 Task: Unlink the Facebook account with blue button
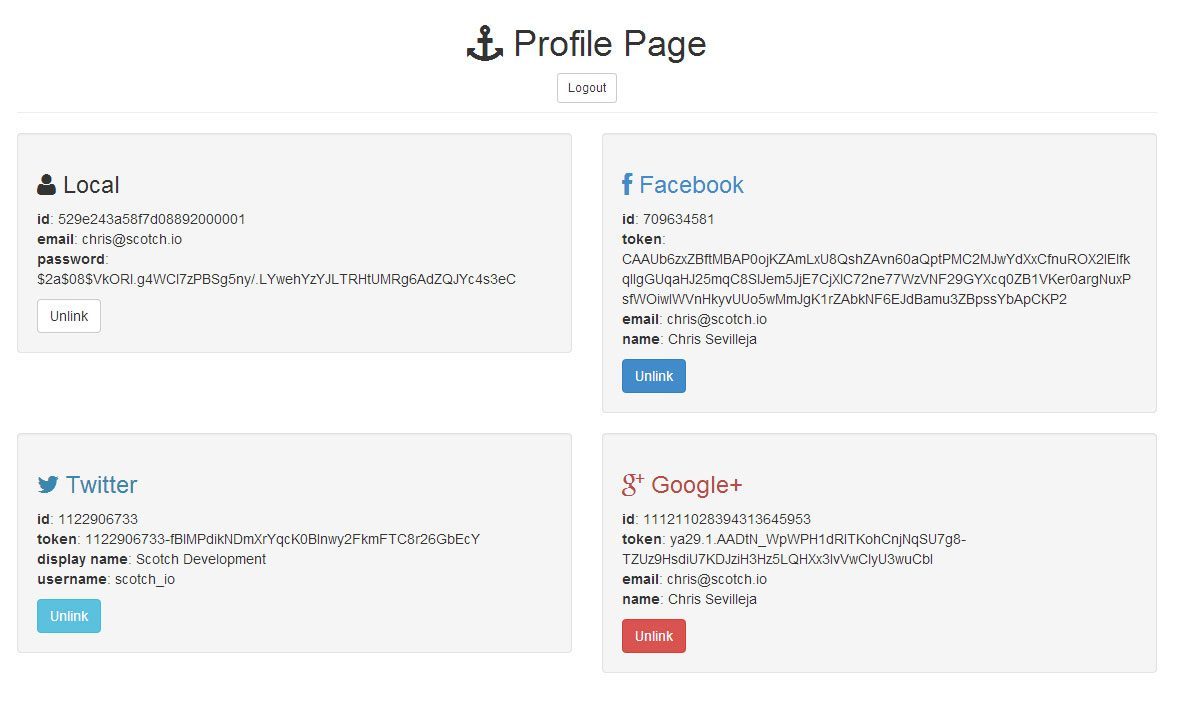tap(654, 376)
